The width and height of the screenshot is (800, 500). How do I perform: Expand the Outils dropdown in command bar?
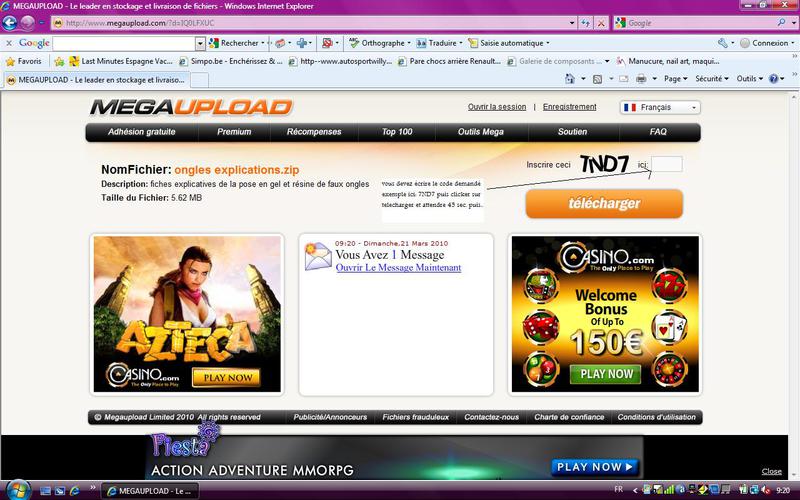coord(749,78)
